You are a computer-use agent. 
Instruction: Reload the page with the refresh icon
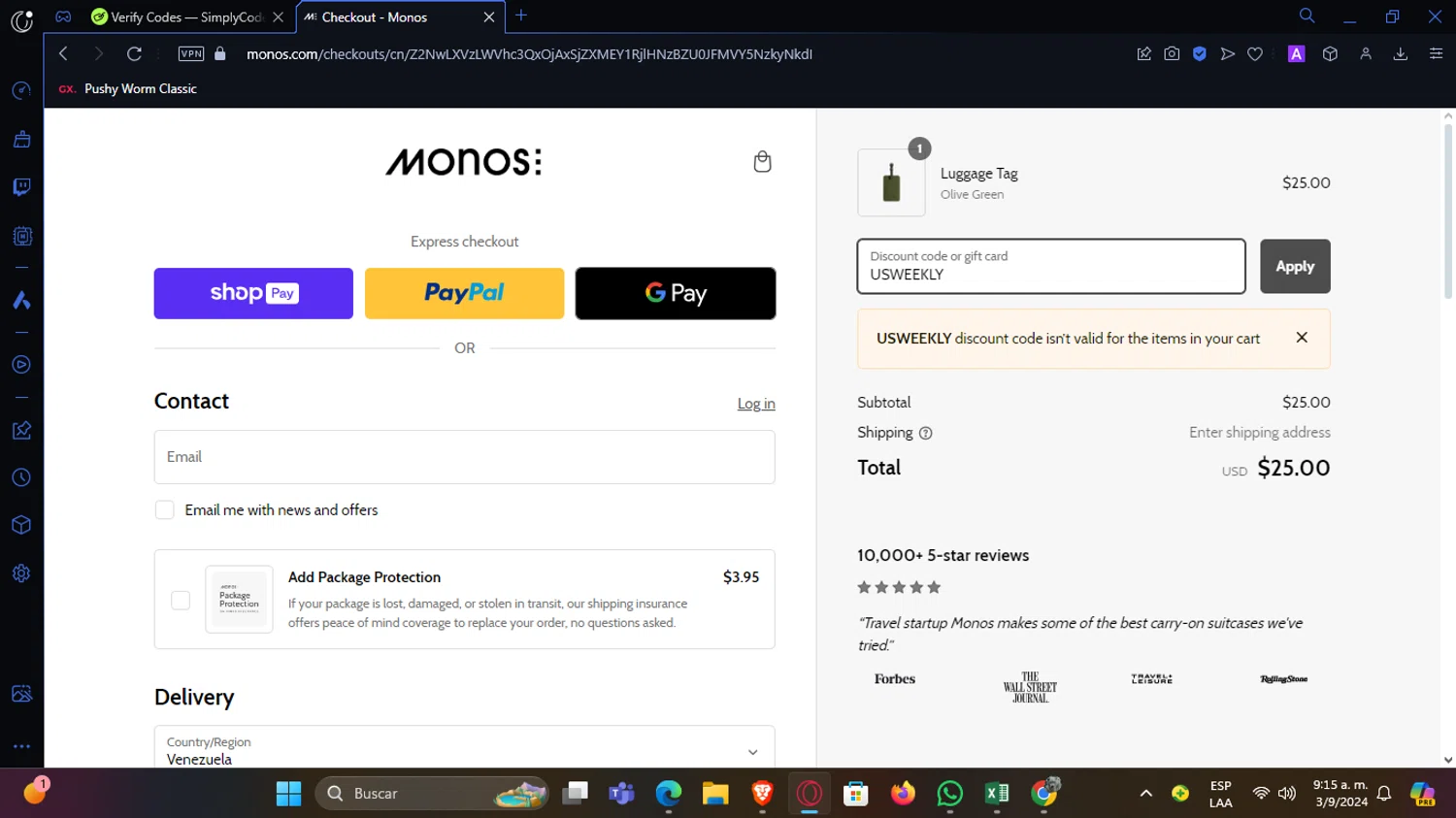click(134, 54)
